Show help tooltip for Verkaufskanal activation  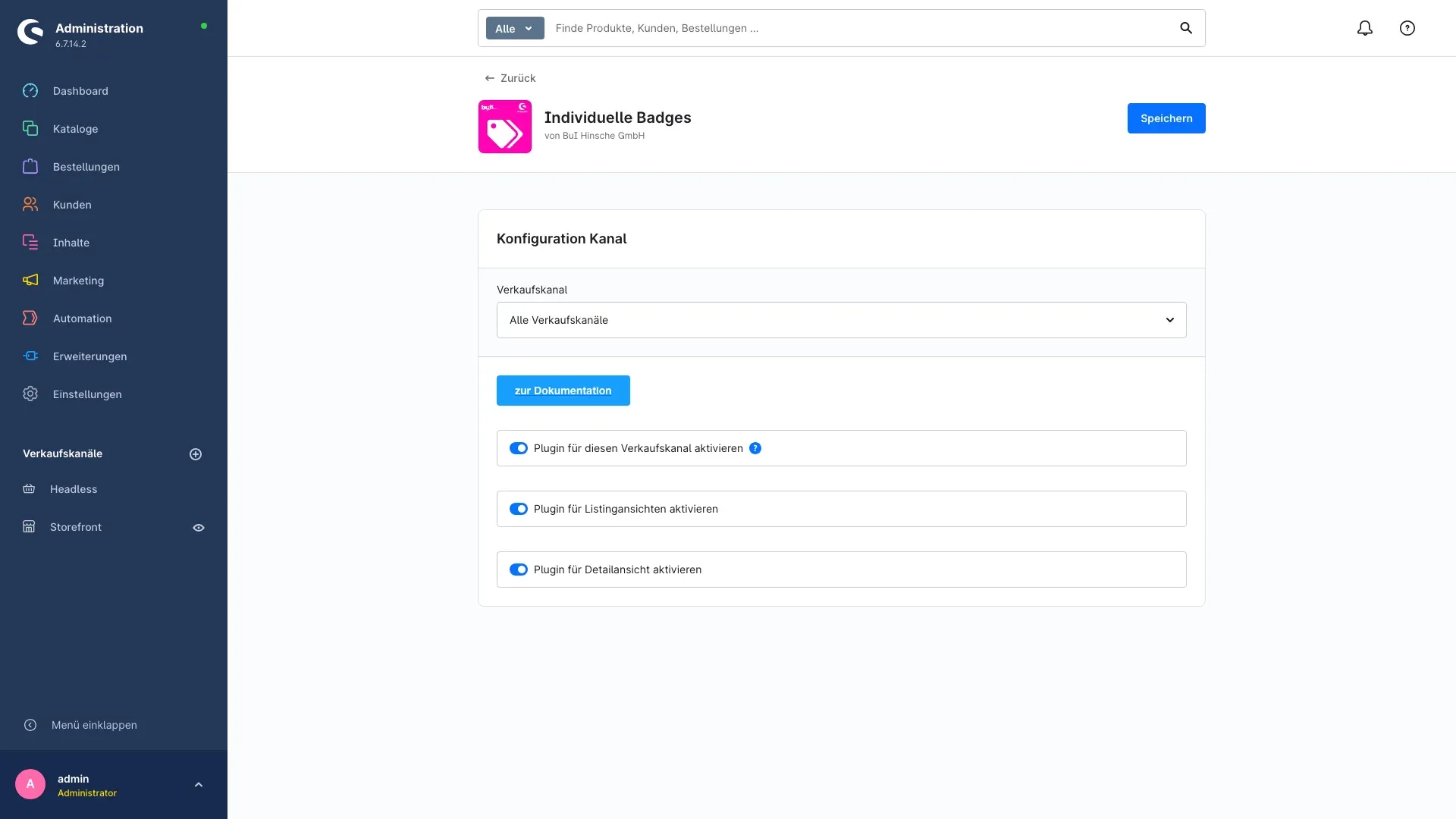755,448
